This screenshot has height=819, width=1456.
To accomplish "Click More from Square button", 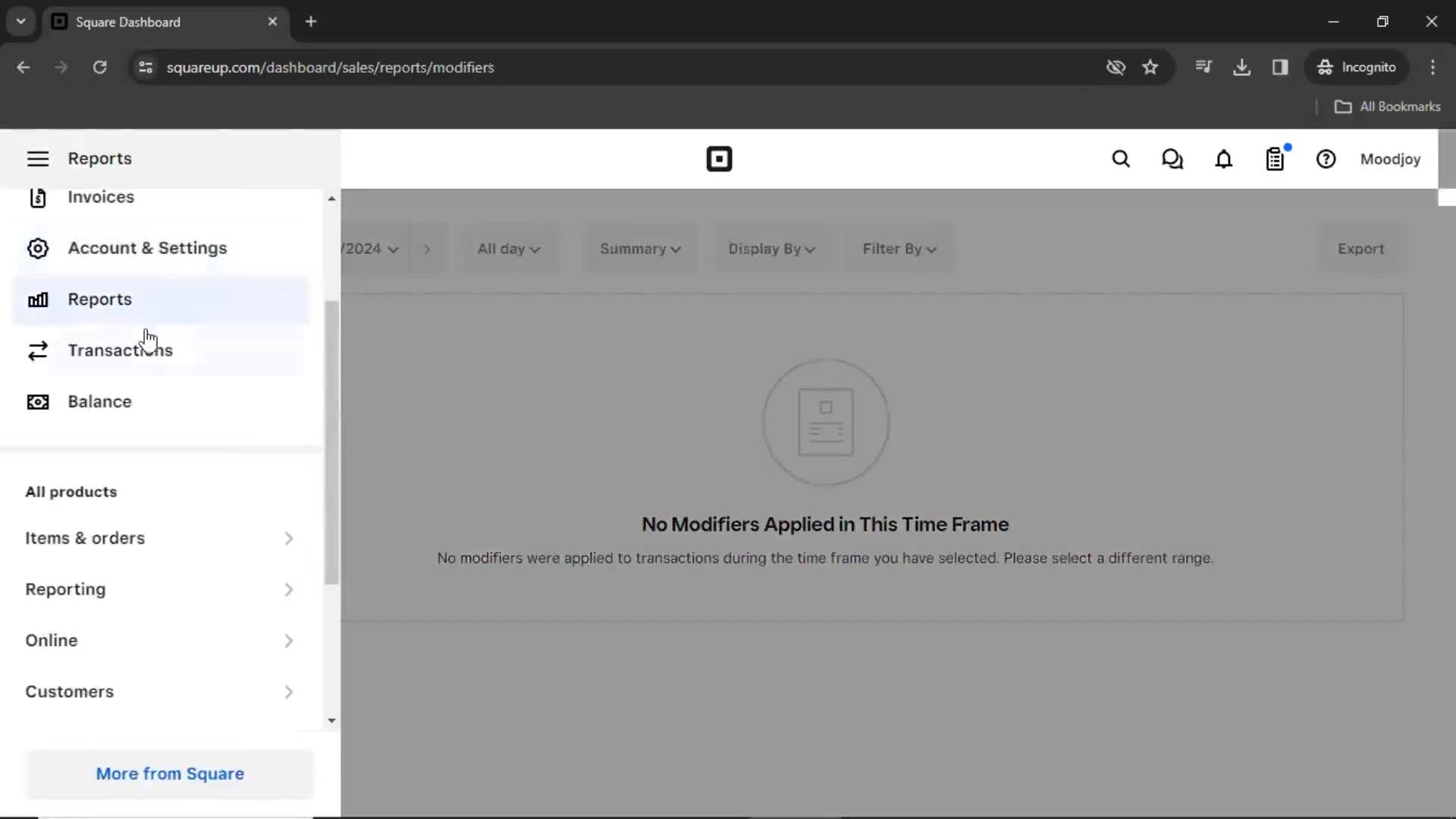I will click(x=170, y=773).
